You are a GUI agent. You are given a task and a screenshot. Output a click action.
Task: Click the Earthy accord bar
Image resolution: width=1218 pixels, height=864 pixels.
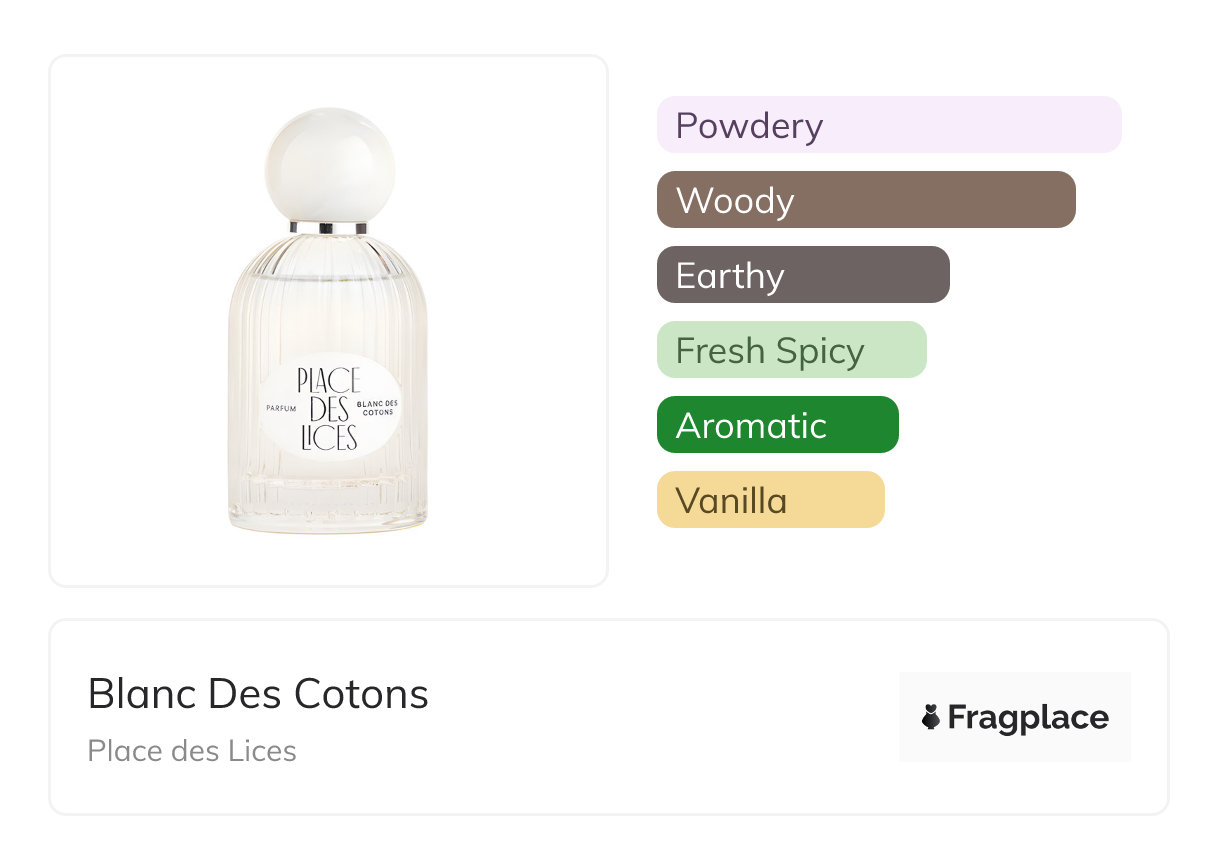click(x=802, y=275)
